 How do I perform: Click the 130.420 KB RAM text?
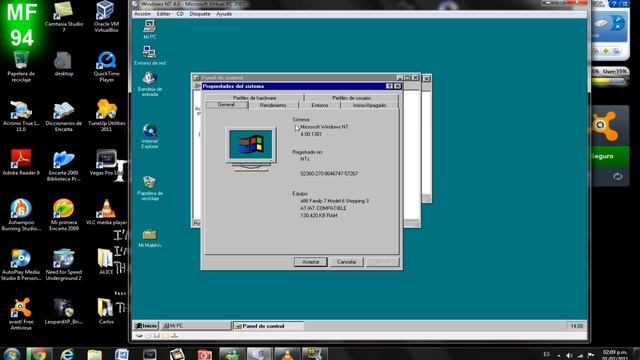pyautogui.click(x=319, y=216)
